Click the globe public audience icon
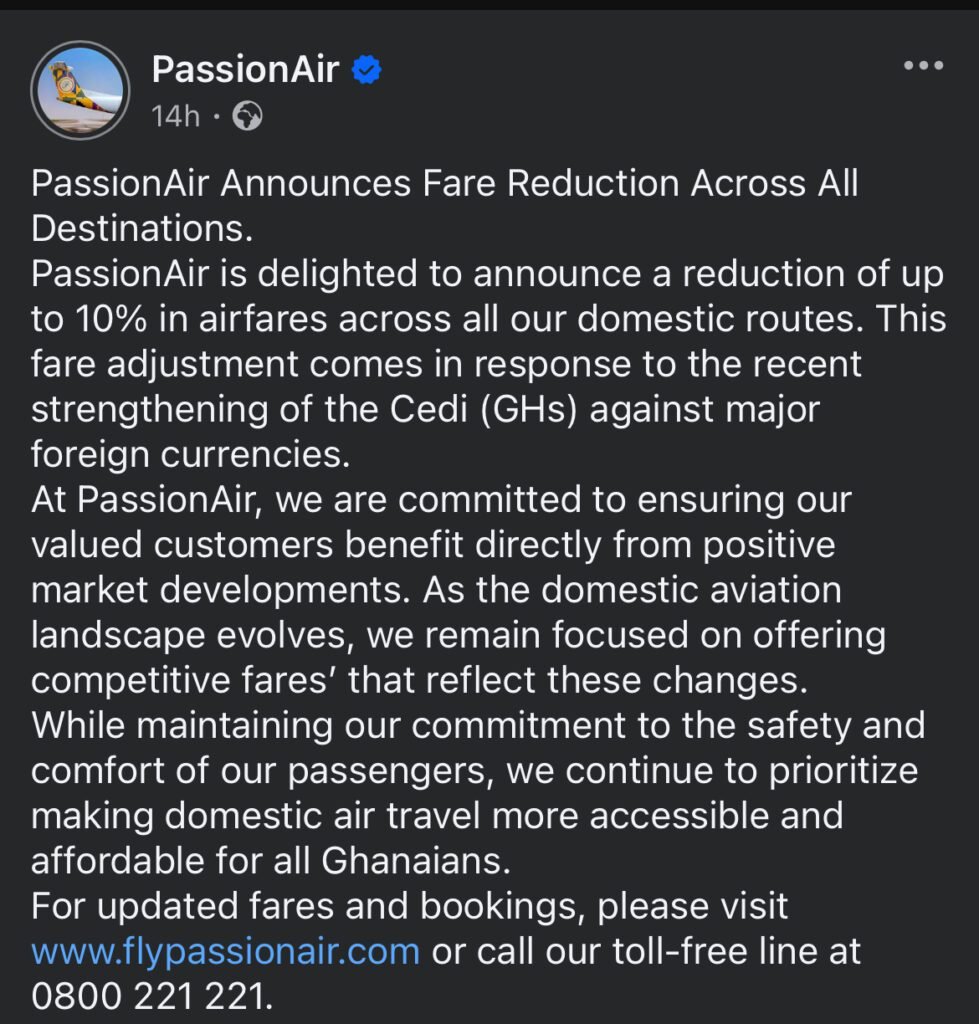The height and width of the screenshot is (1024, 979). click(248, 117)
